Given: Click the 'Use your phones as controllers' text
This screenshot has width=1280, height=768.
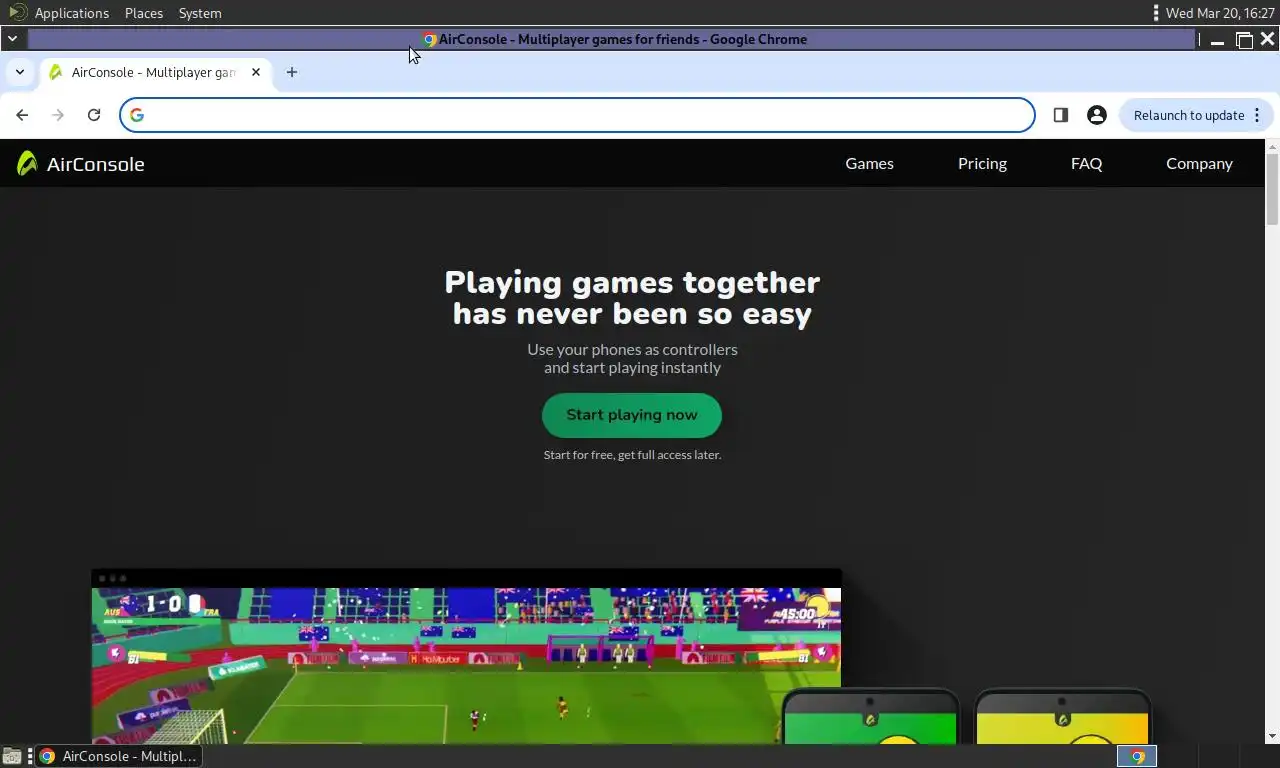Looking at the screenshot, I should click(x=632, y=349).
